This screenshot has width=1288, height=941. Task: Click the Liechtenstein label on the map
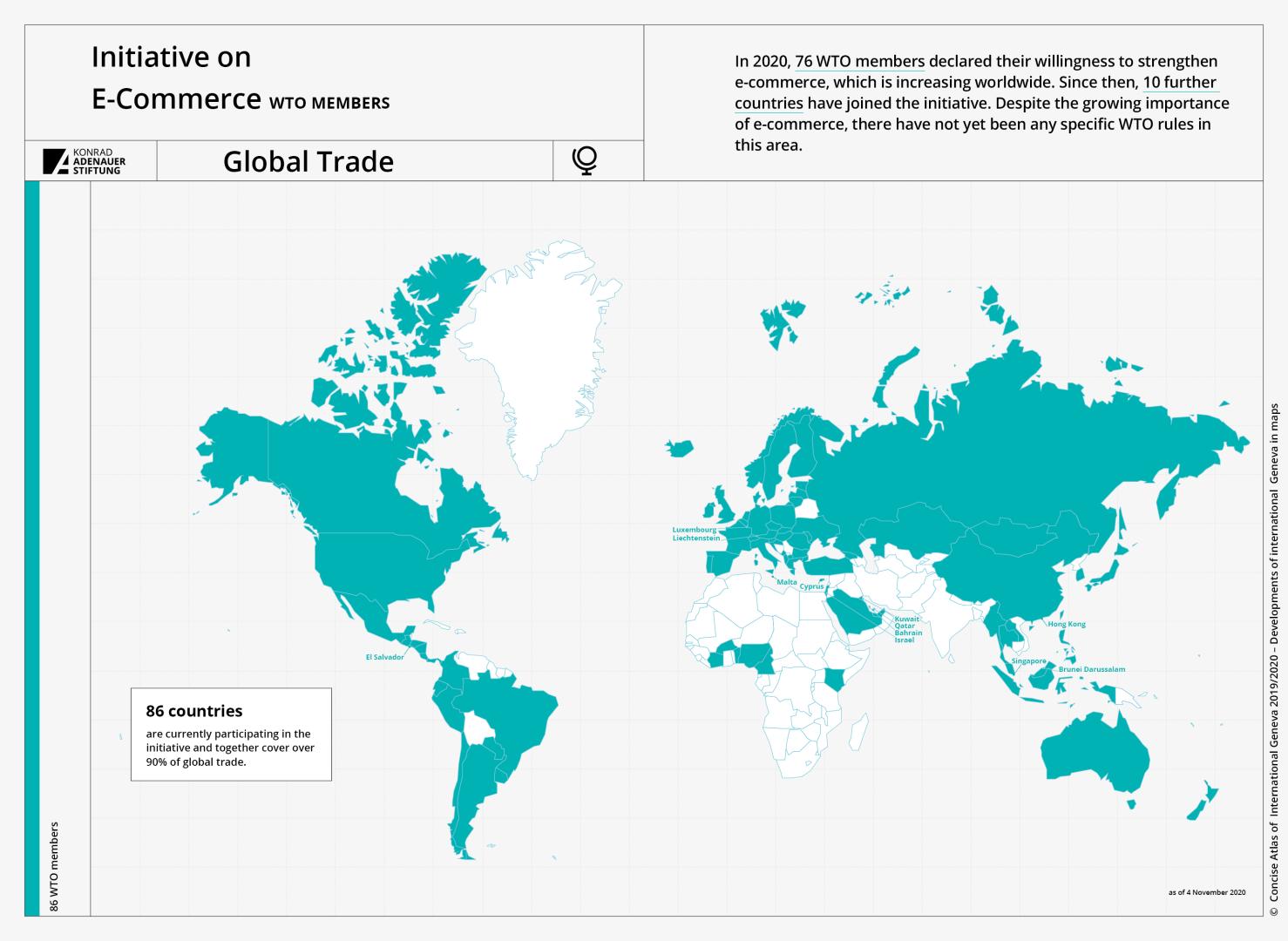tap(695, 538)
